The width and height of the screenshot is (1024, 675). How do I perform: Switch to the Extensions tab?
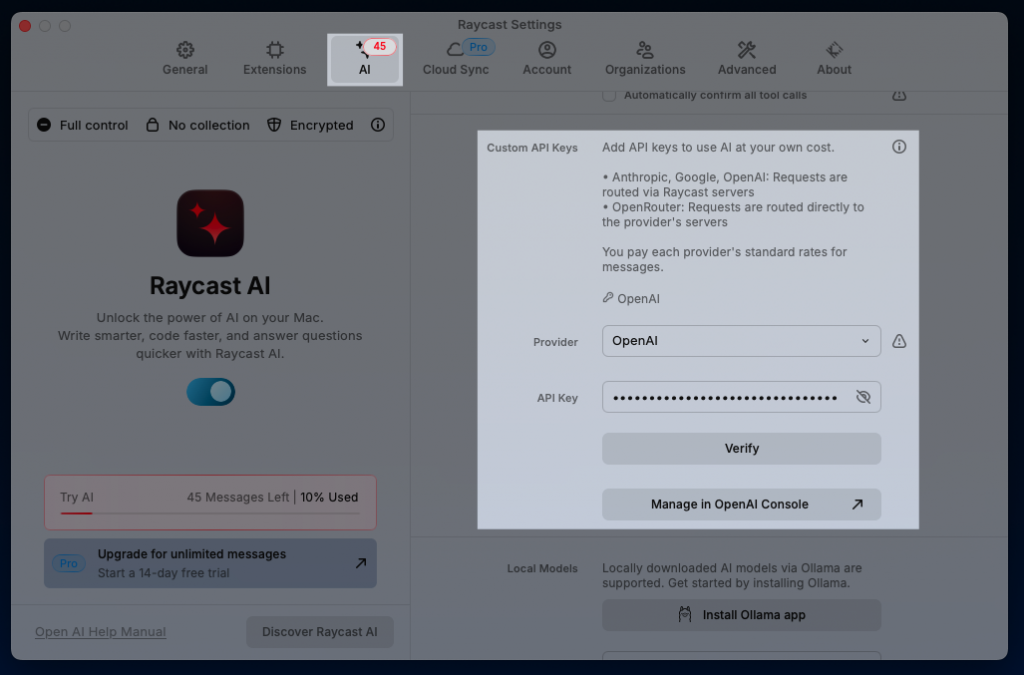click(274, 59)
